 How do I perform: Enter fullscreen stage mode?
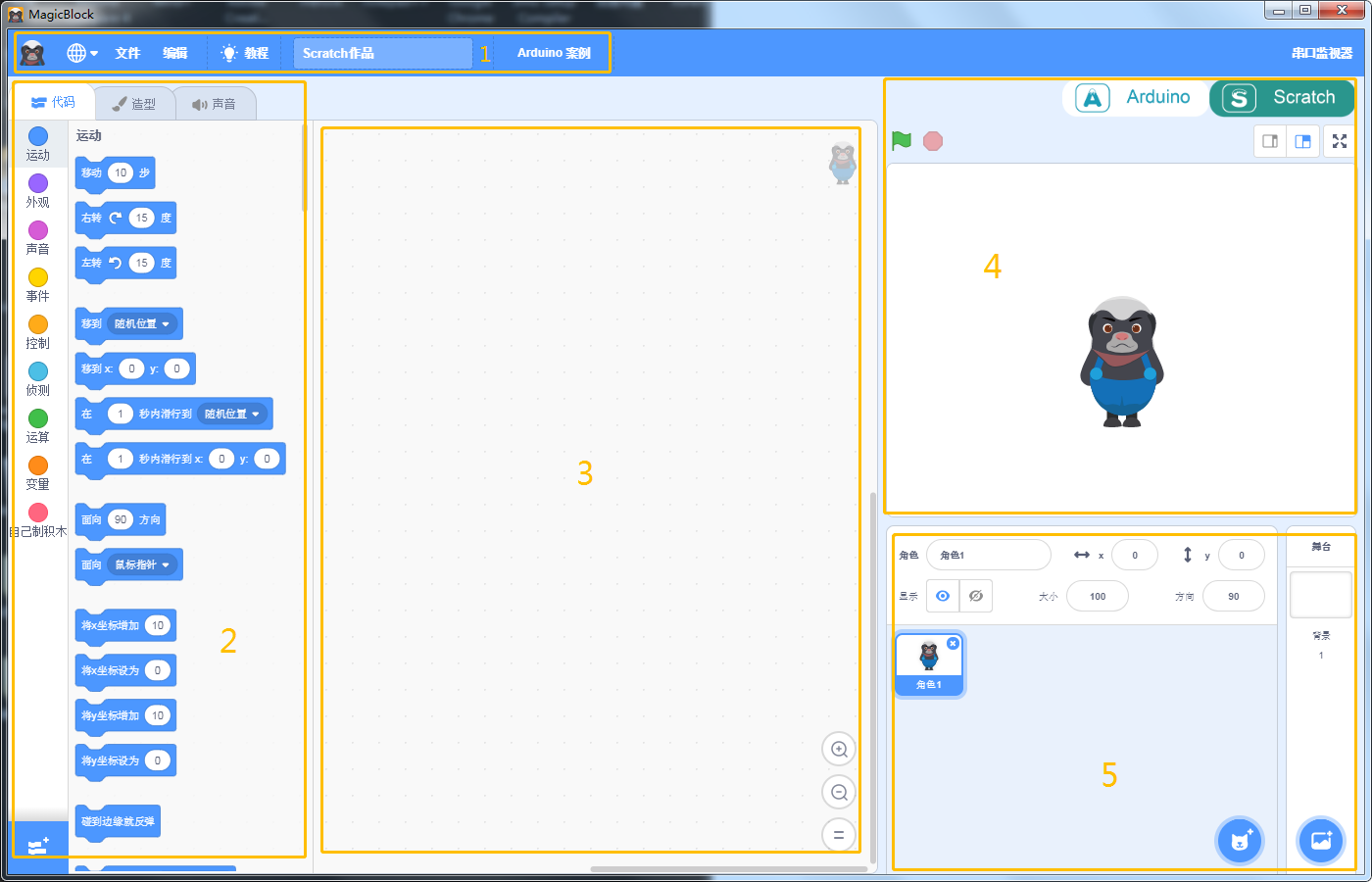(1340, 141)
